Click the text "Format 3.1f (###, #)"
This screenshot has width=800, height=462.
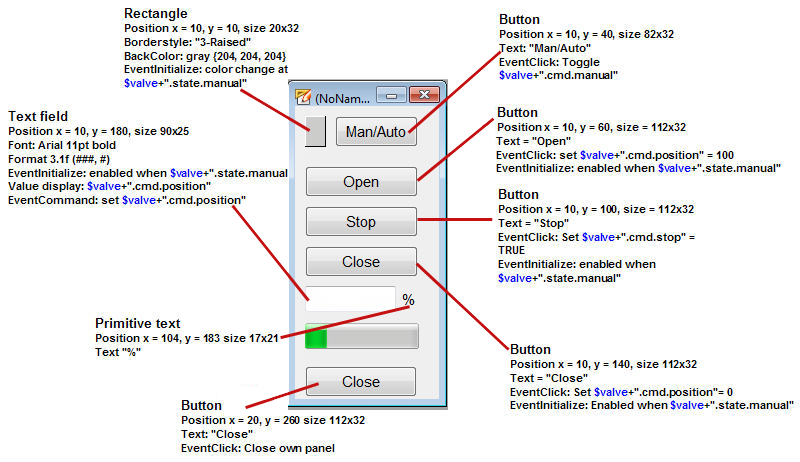(59, 159)
